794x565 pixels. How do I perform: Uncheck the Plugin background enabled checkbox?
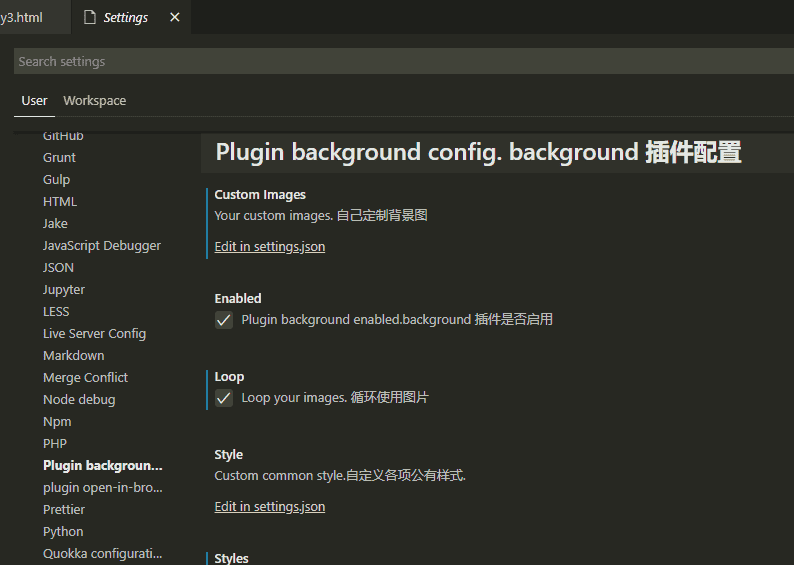coord(224,320)
